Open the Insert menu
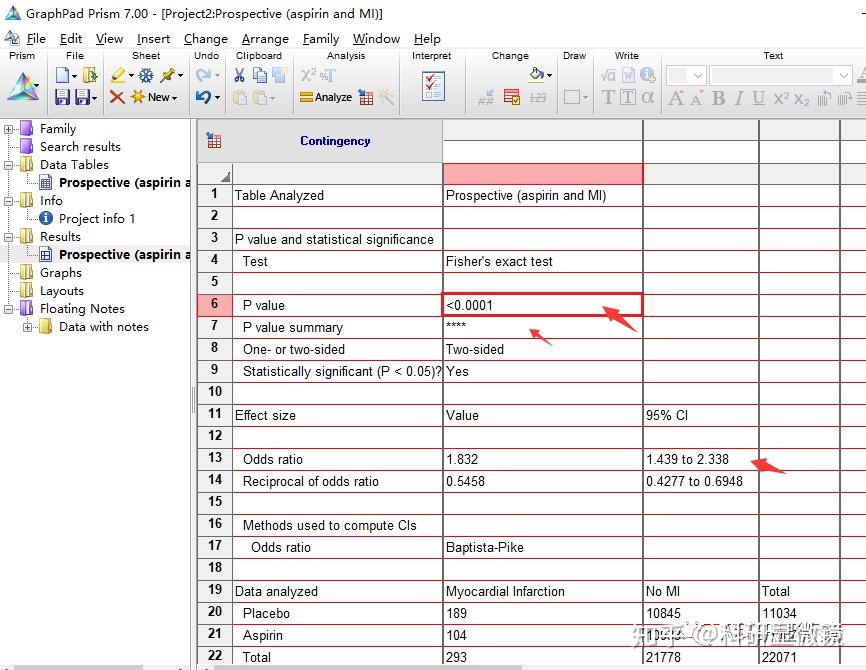Viewport: 866px width, 670px height. [153, 39]
